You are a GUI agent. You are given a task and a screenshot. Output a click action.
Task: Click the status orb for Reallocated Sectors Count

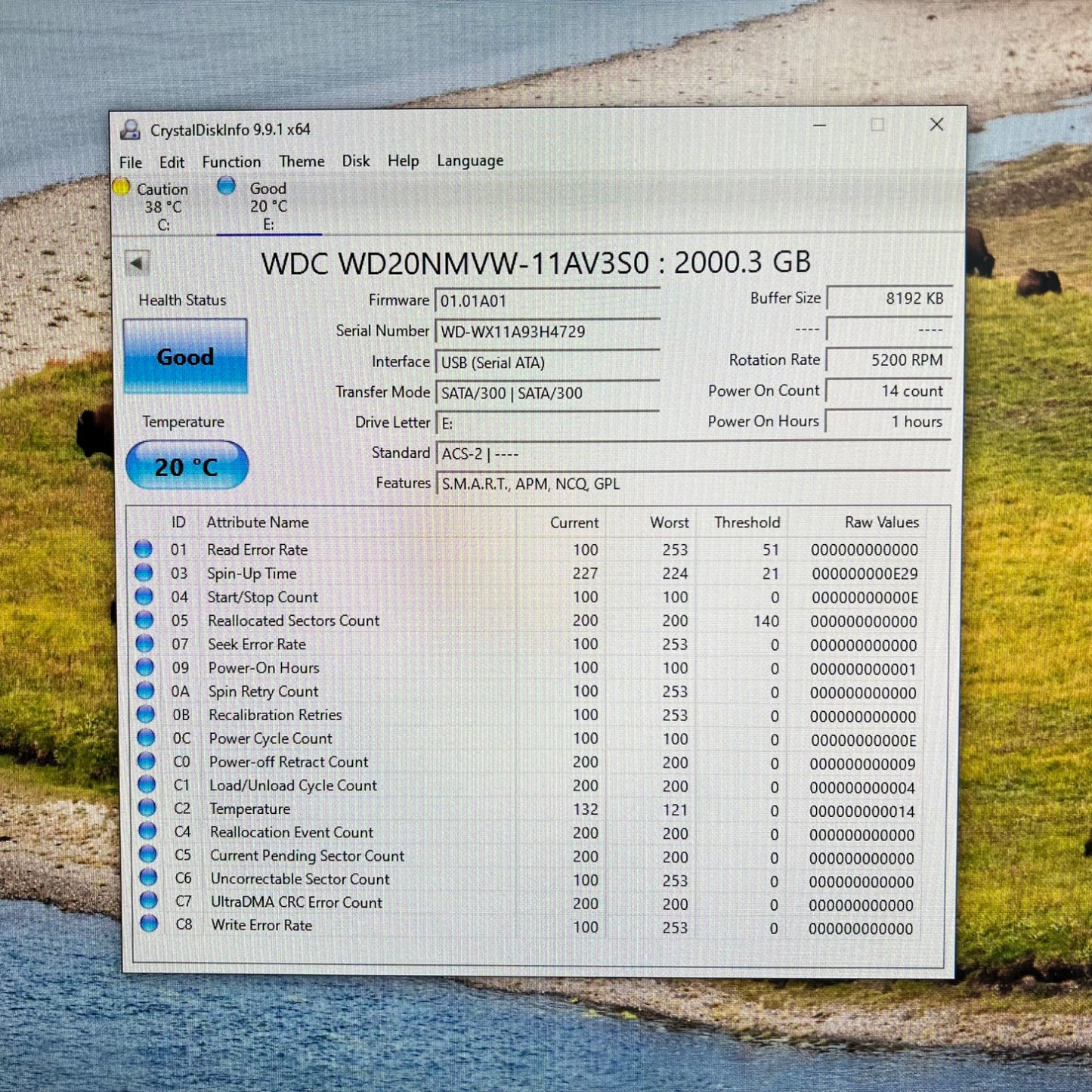(144, 620)
